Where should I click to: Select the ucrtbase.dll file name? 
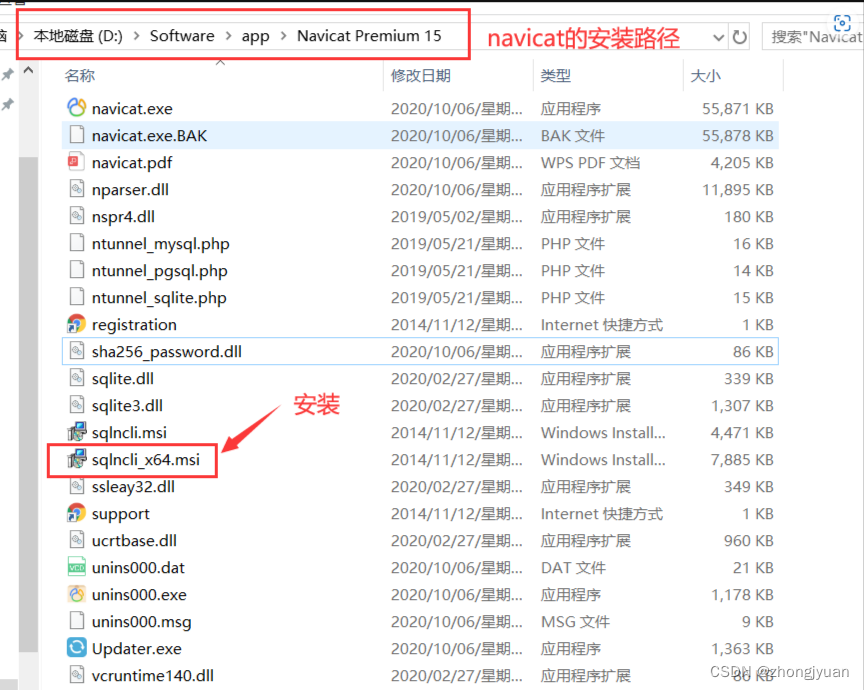(134, 541)
